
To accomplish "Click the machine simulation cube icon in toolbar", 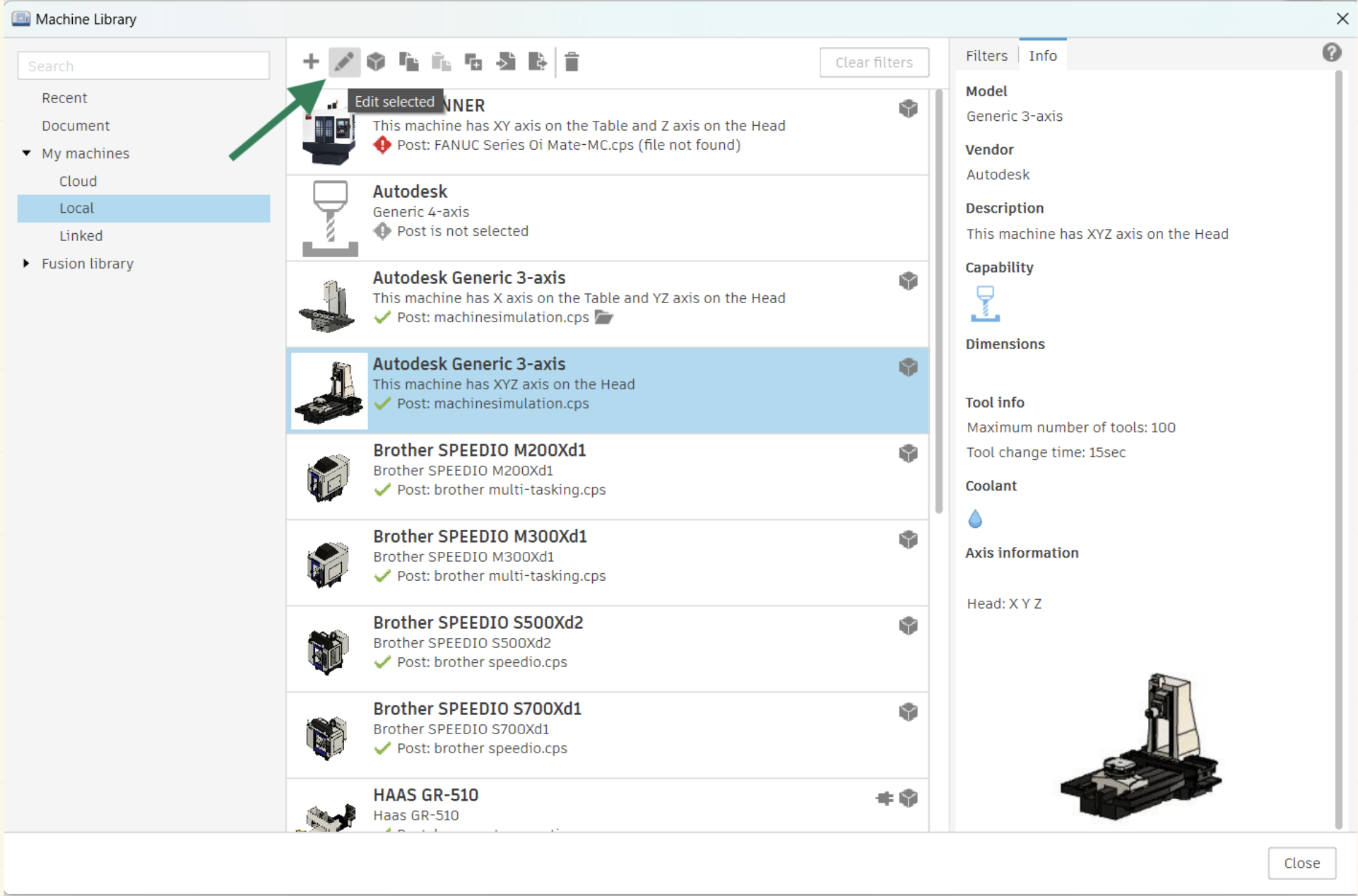I will tap(377, 61).
